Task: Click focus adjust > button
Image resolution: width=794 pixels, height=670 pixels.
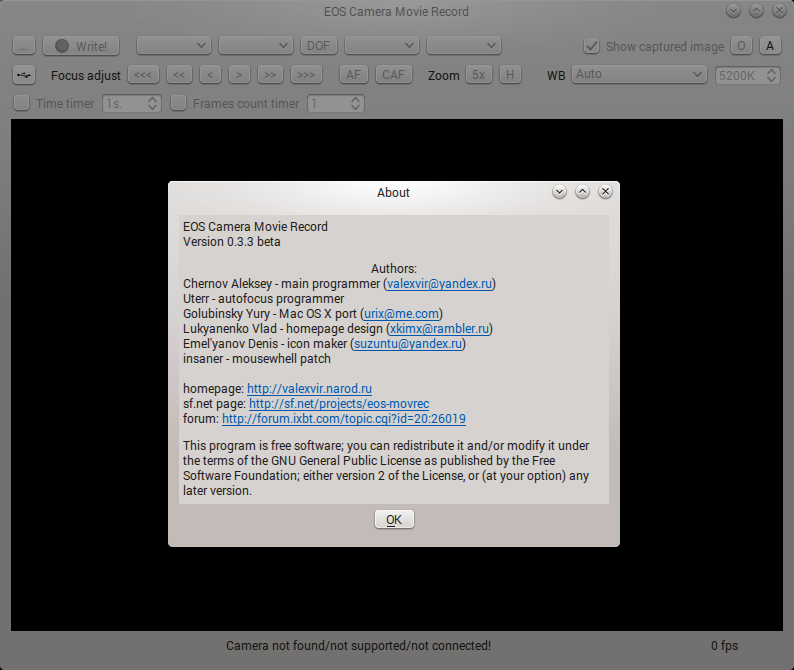Action: 239,75
